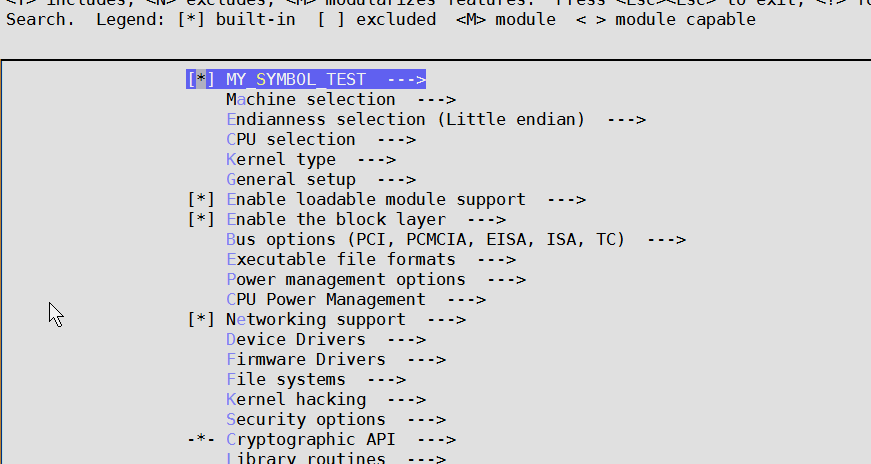
Task: Open the File systems entry
Action: pyautogui.click(x=285, y=380)
